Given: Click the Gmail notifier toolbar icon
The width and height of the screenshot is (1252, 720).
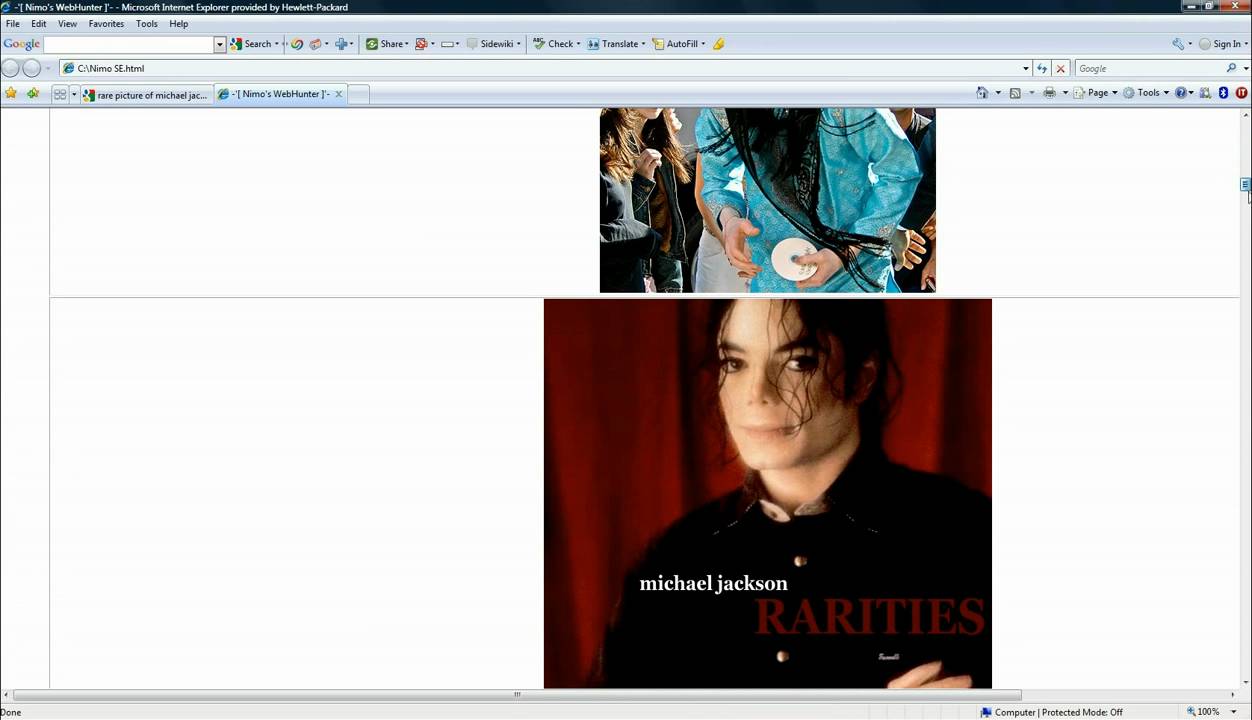Looking at the screenshot, I should point(421,44).
